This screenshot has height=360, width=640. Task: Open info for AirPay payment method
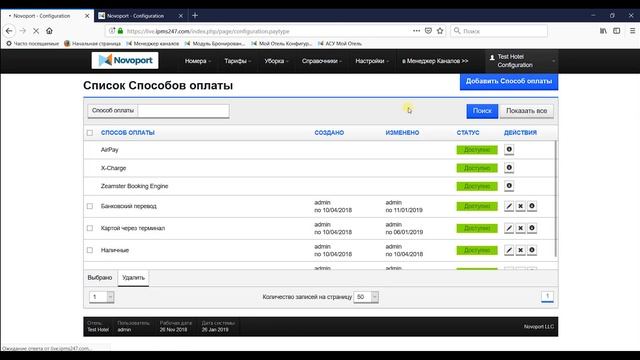(509, 149)
